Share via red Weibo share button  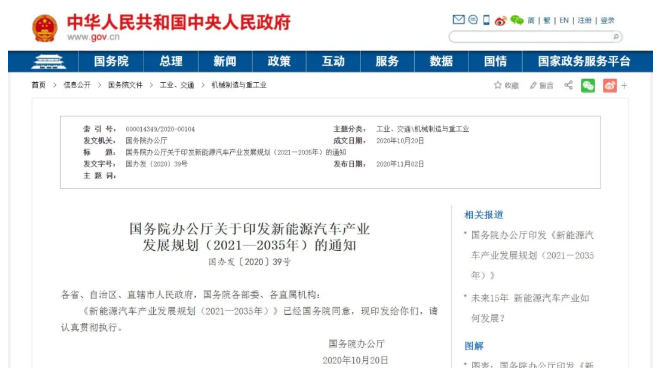(610, 85)
